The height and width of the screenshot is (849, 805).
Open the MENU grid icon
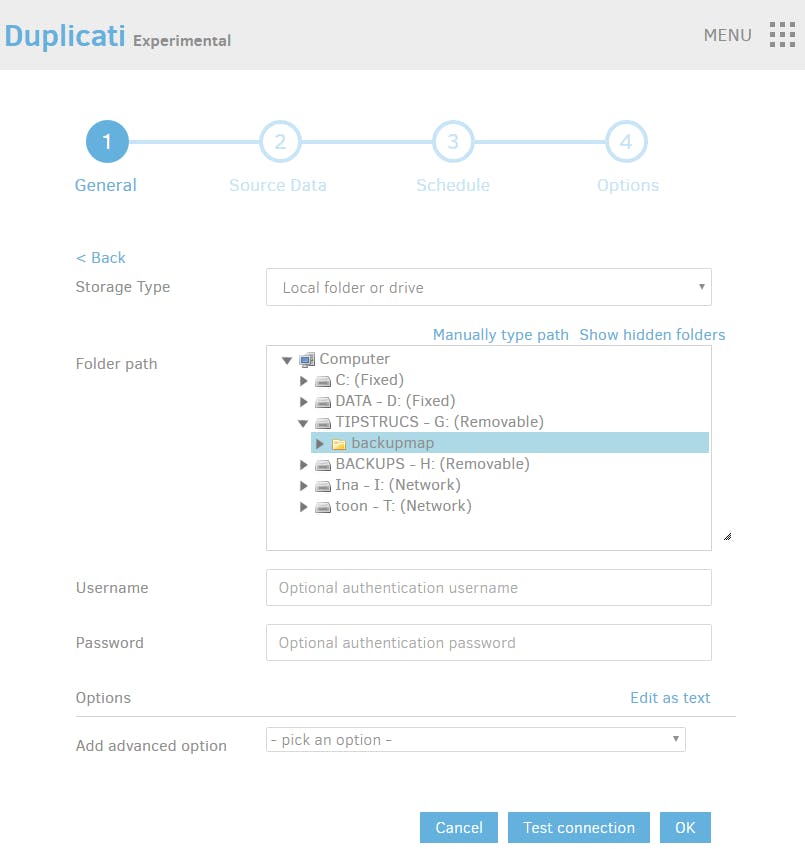782,35
